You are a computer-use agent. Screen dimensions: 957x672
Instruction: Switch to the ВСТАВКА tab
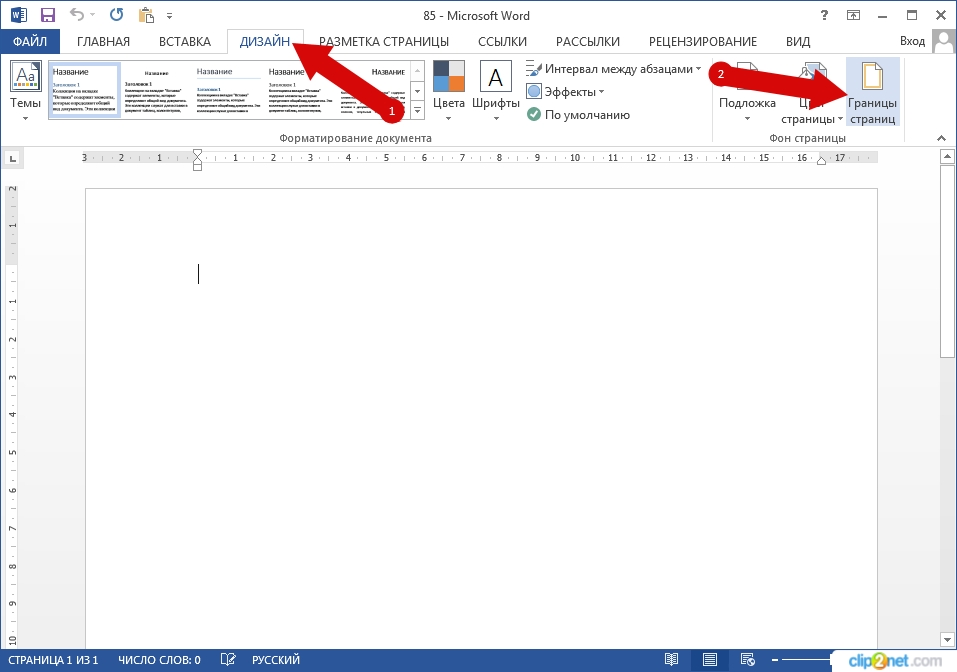(x=184, y=42)
